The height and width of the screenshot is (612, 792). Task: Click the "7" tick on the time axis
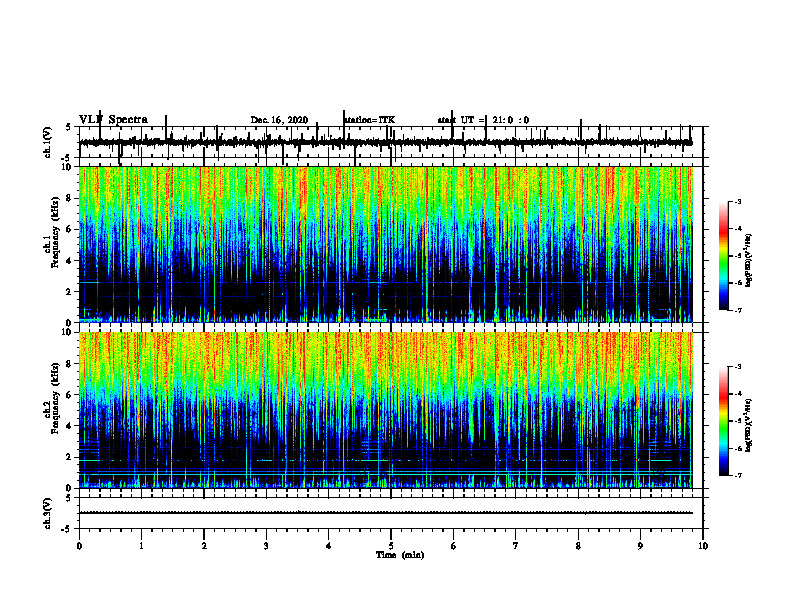point(516,546)
